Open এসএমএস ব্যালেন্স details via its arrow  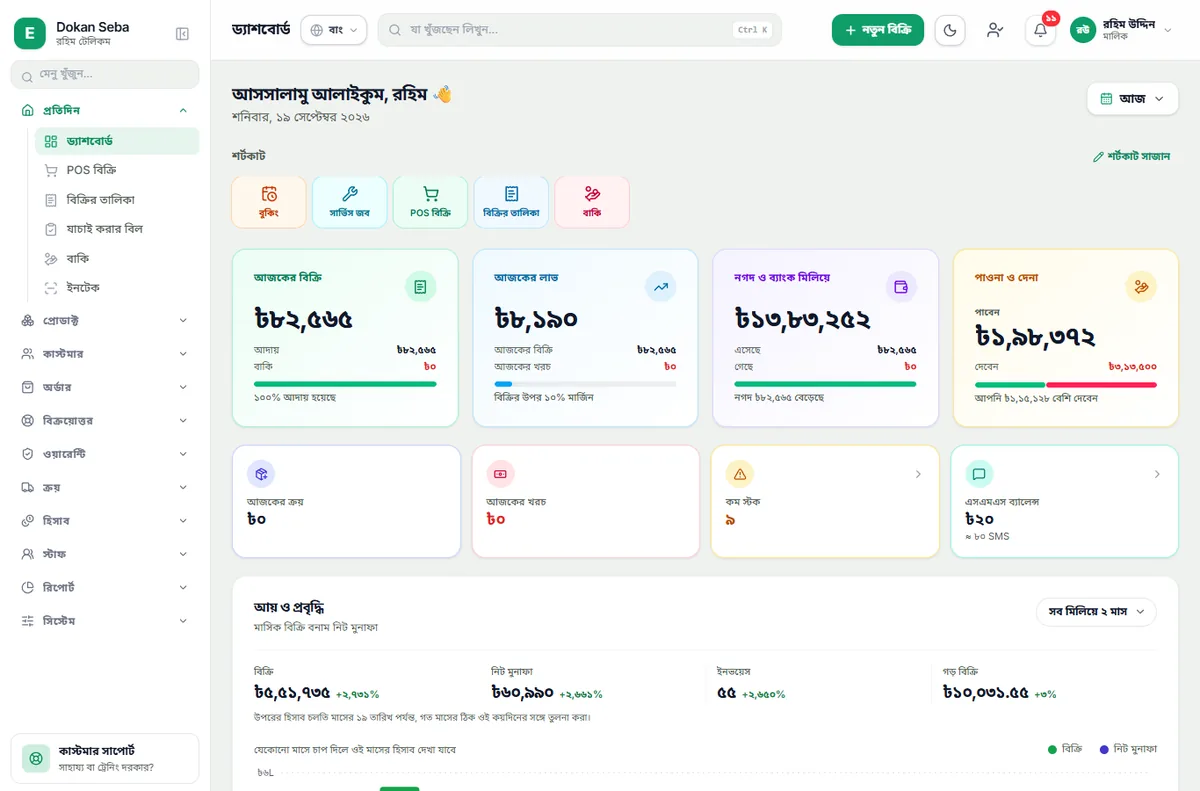1157,474
